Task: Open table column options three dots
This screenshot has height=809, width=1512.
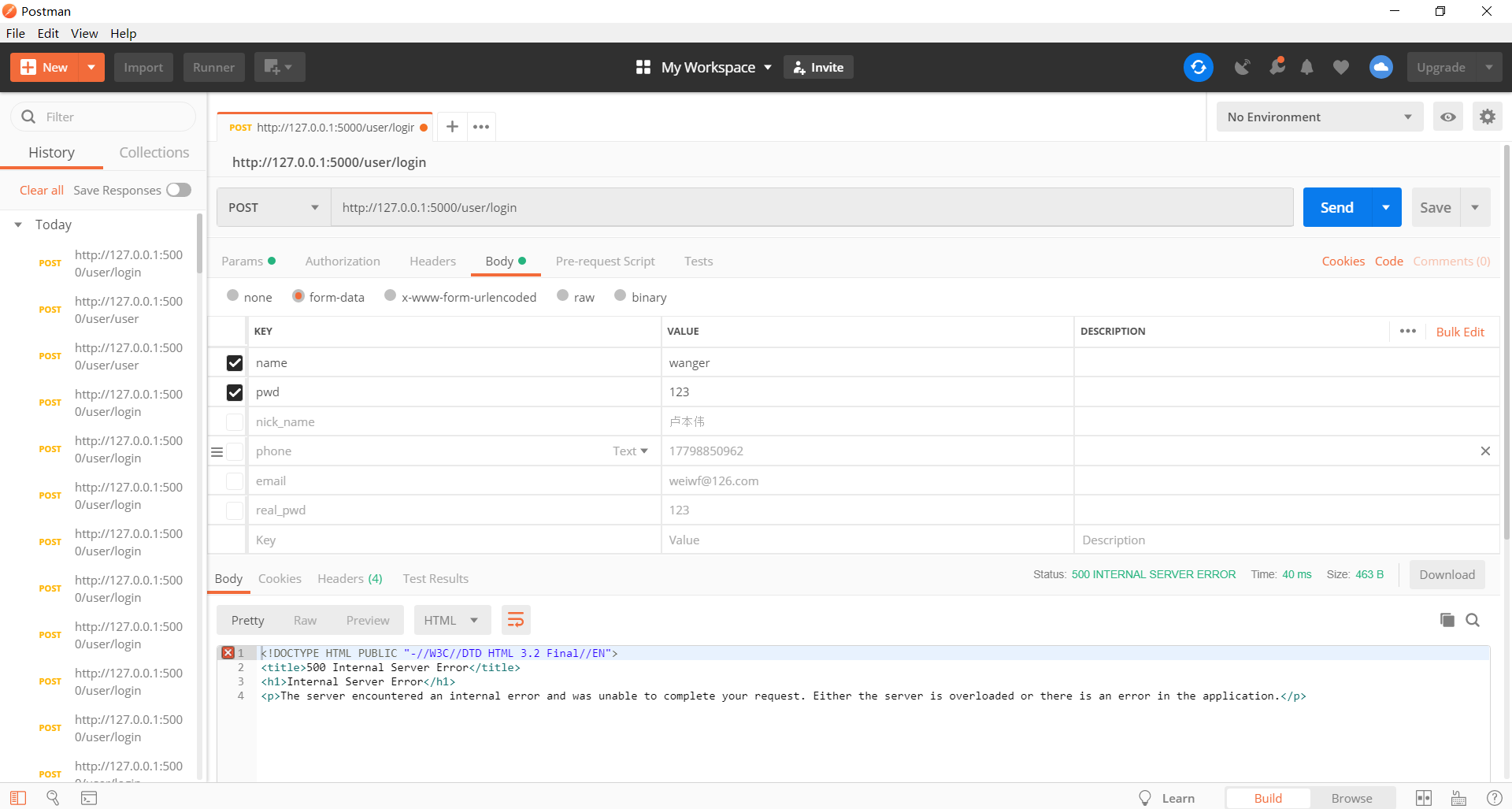Action: pos(1408,331)
